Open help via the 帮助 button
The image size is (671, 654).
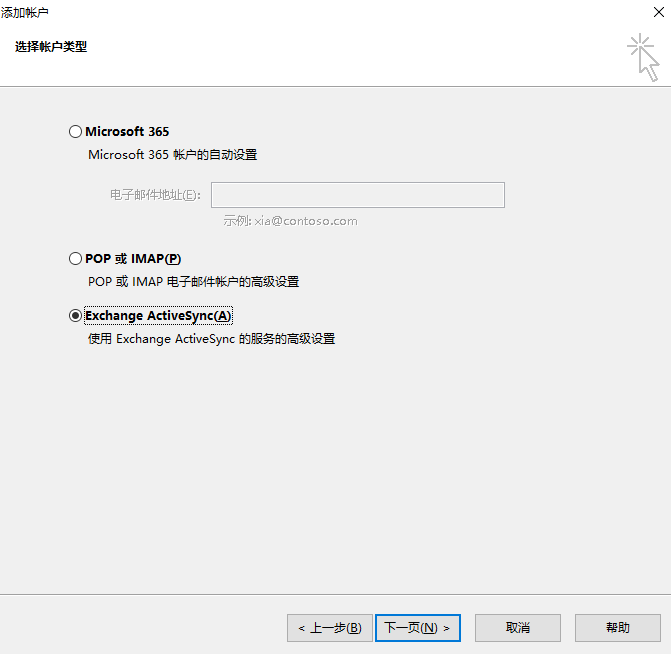tap(617, 628)
